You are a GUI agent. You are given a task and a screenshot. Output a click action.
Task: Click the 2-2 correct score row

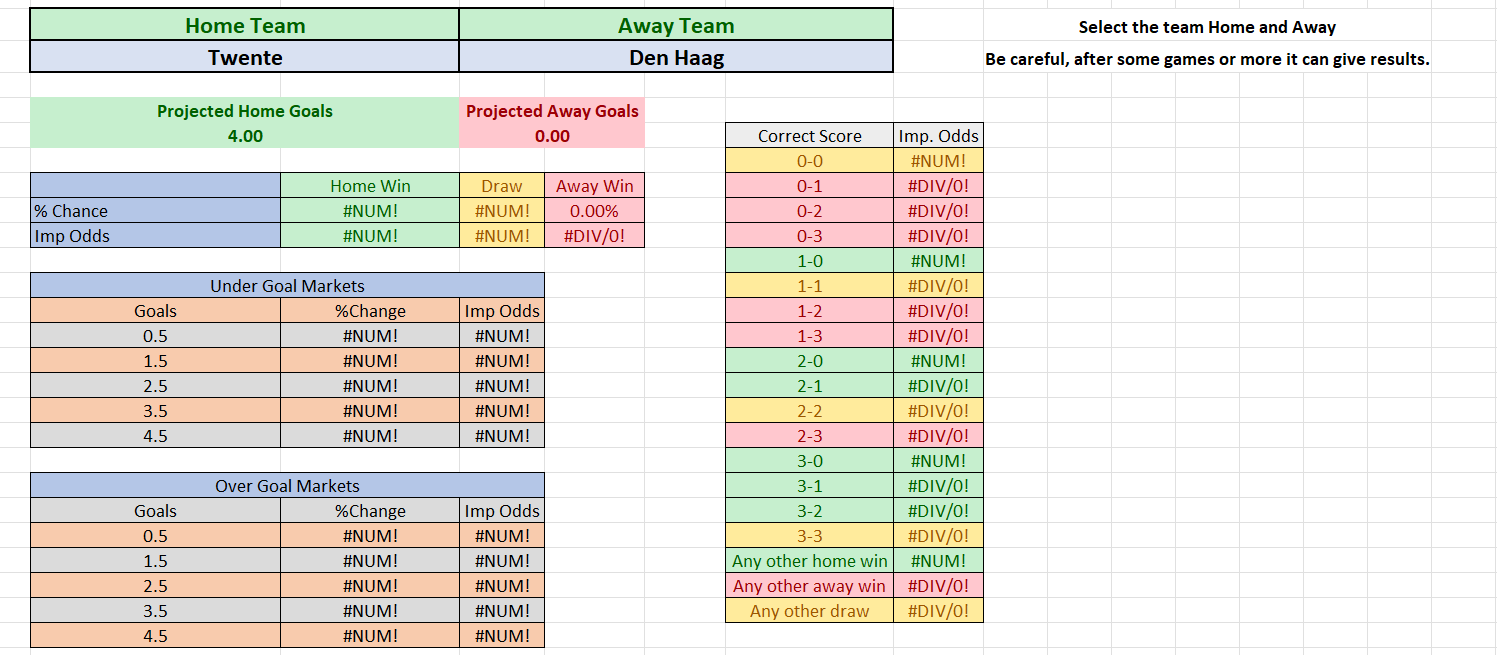coord(854,411)
